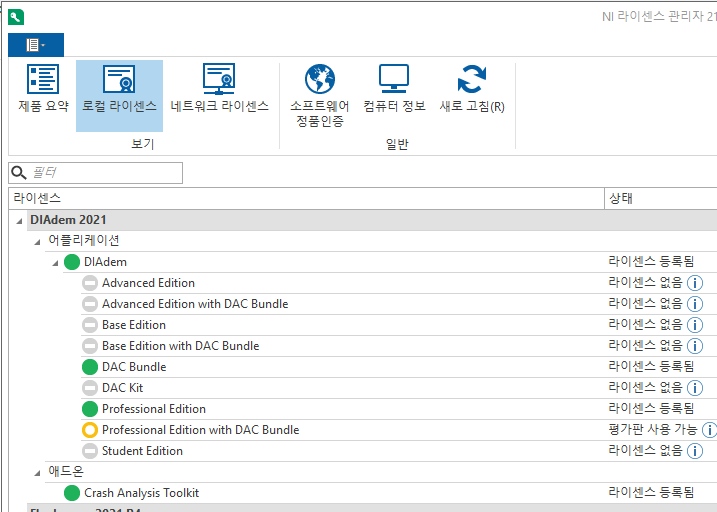The image size is (717, 512).
Task: Select Base Edition with DAC Bundle text
Action: tap(180, 346)
